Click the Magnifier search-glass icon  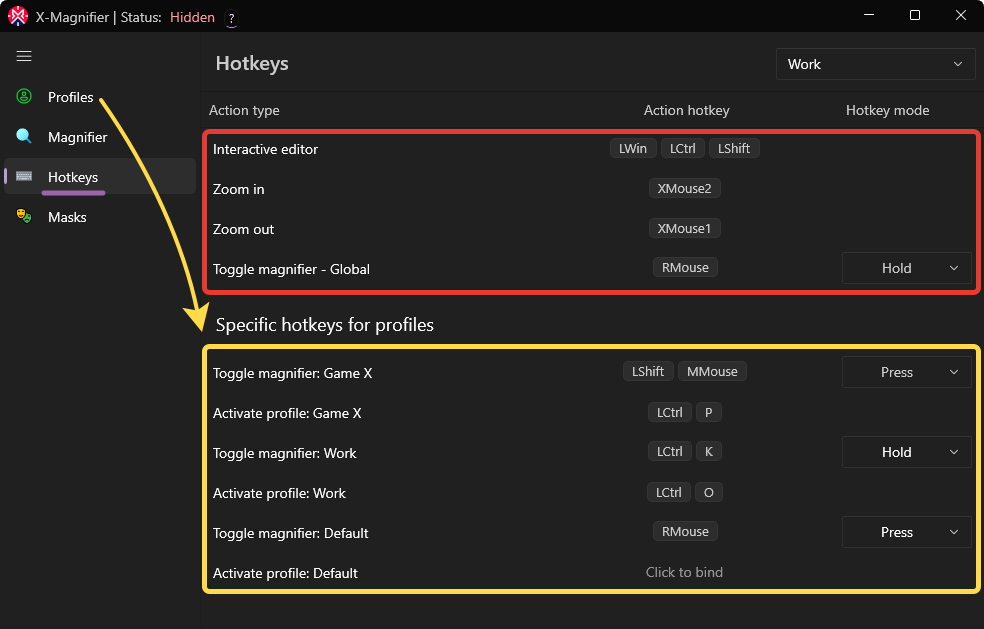click(x=24, y=137)
